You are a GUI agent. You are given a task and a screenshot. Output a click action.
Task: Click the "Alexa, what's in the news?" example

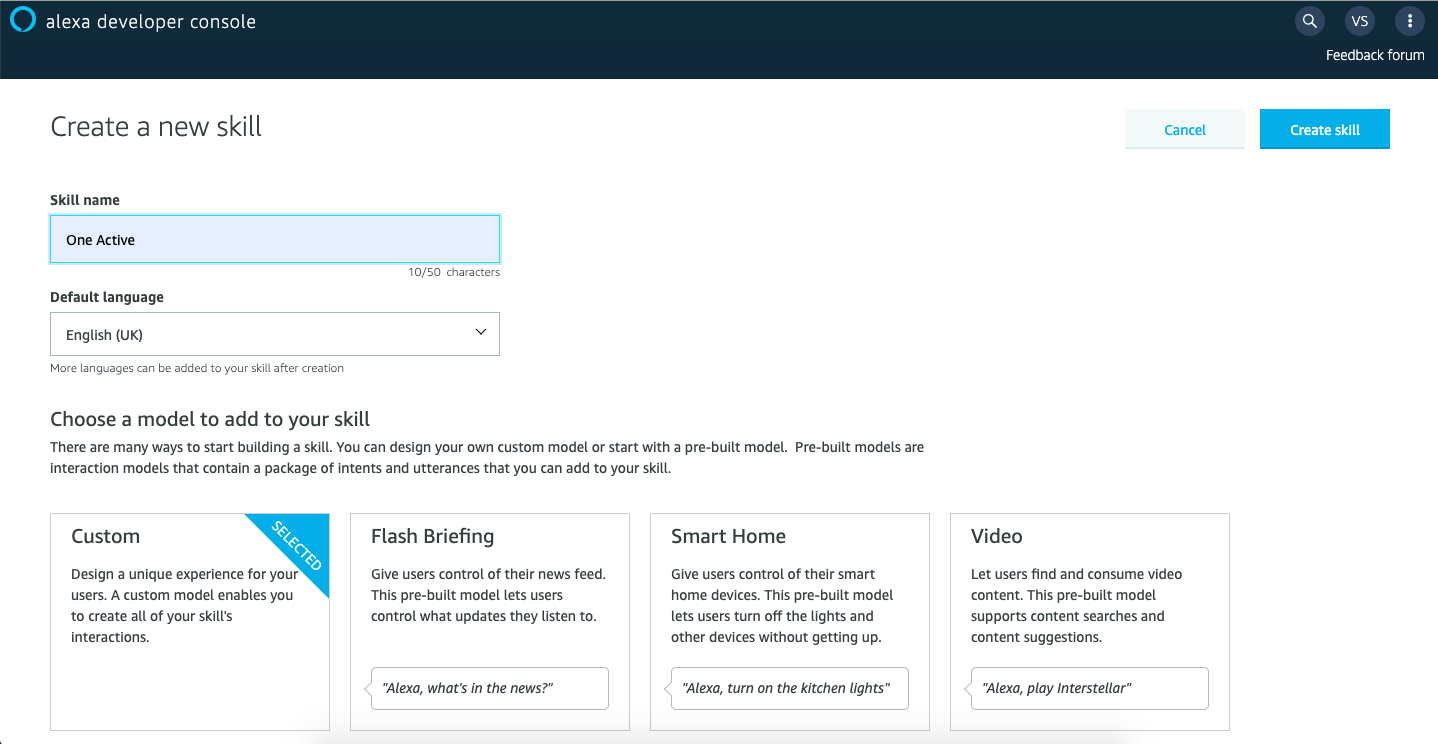pyautogui.click(x=489, y=688)
